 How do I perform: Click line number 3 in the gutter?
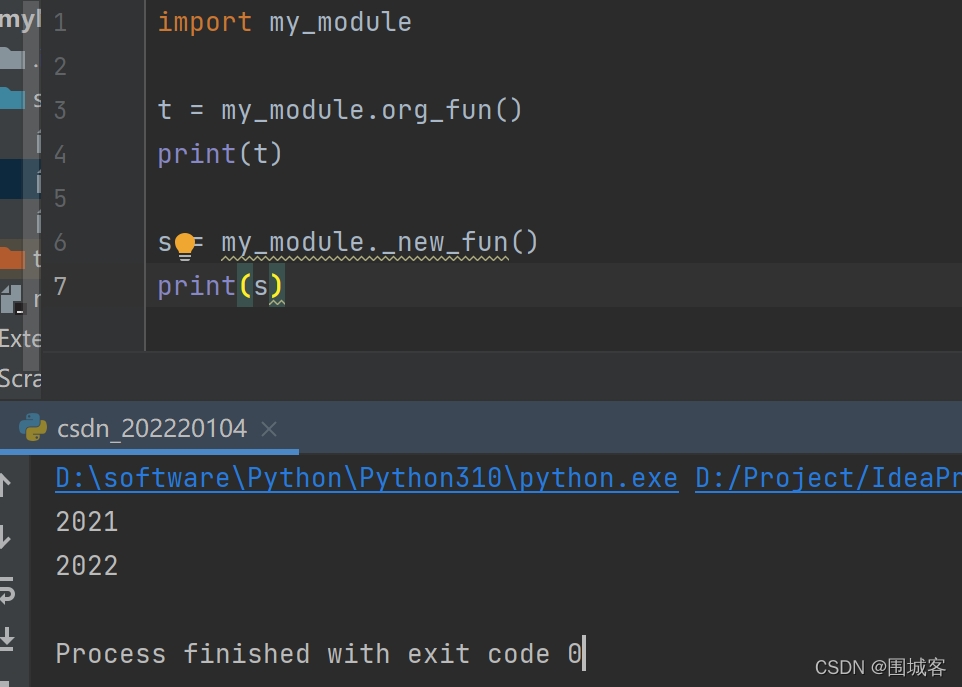[x=60, y=110]
